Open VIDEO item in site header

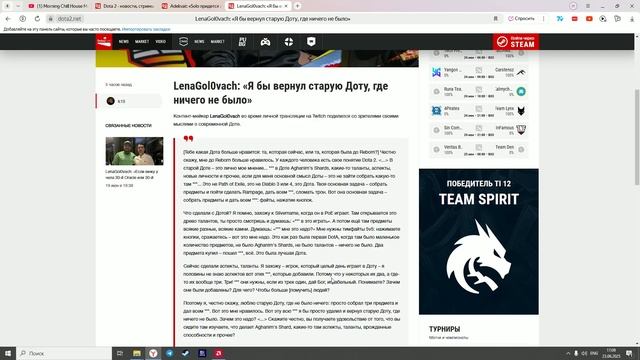[160, 42]
